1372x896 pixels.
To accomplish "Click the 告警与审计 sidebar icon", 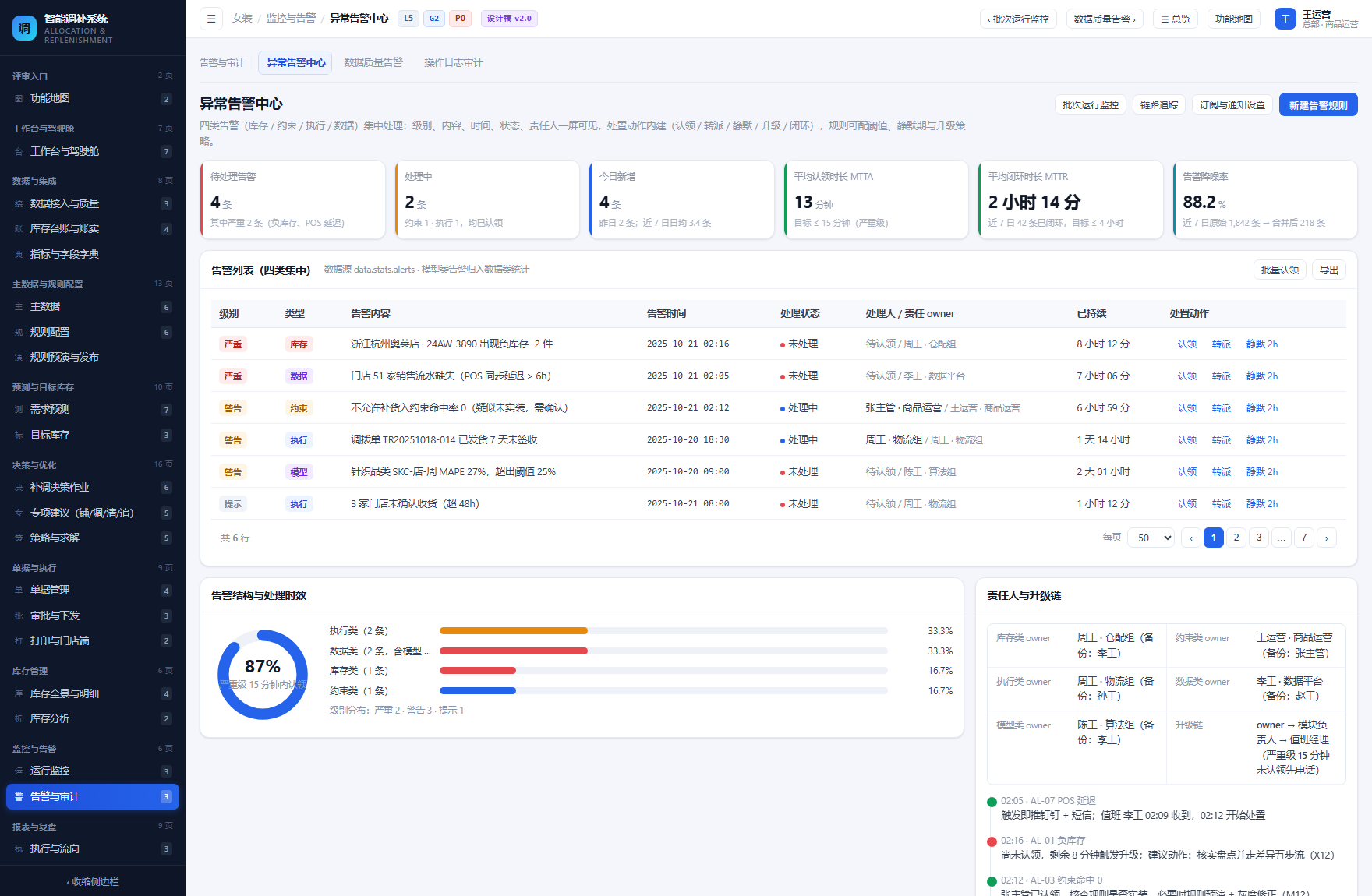I will point(19,797).
